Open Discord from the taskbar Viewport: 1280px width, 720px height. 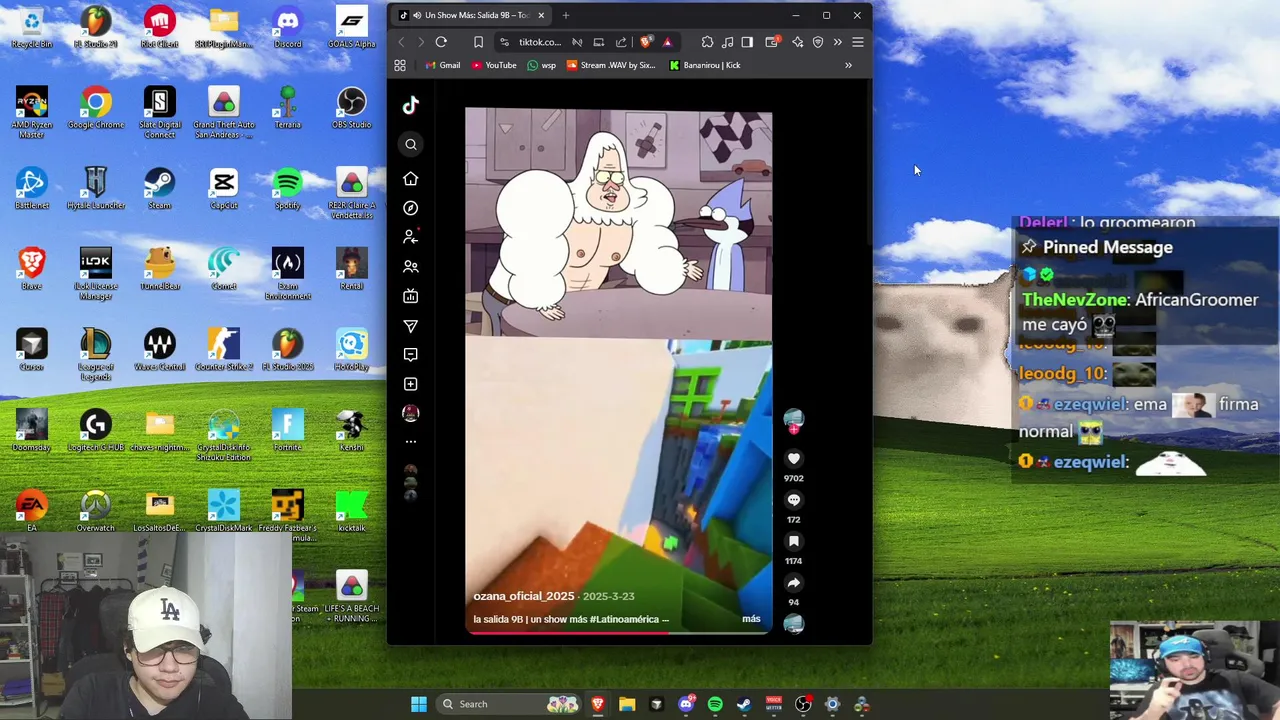coord(686,704)
